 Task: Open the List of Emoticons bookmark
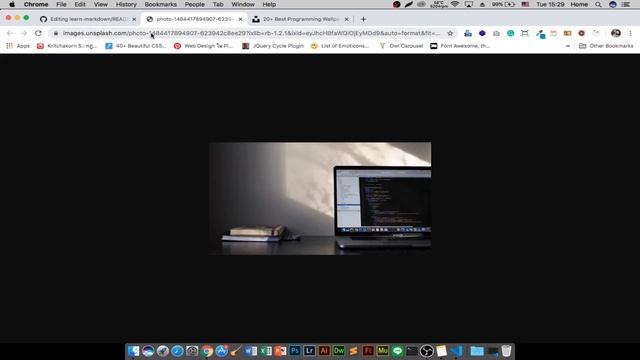pos(340,46)
